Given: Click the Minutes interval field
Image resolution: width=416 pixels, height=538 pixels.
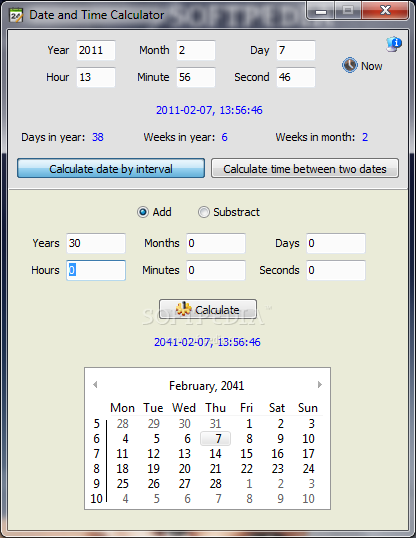Looking at the screenshot, I should (216, 270).
